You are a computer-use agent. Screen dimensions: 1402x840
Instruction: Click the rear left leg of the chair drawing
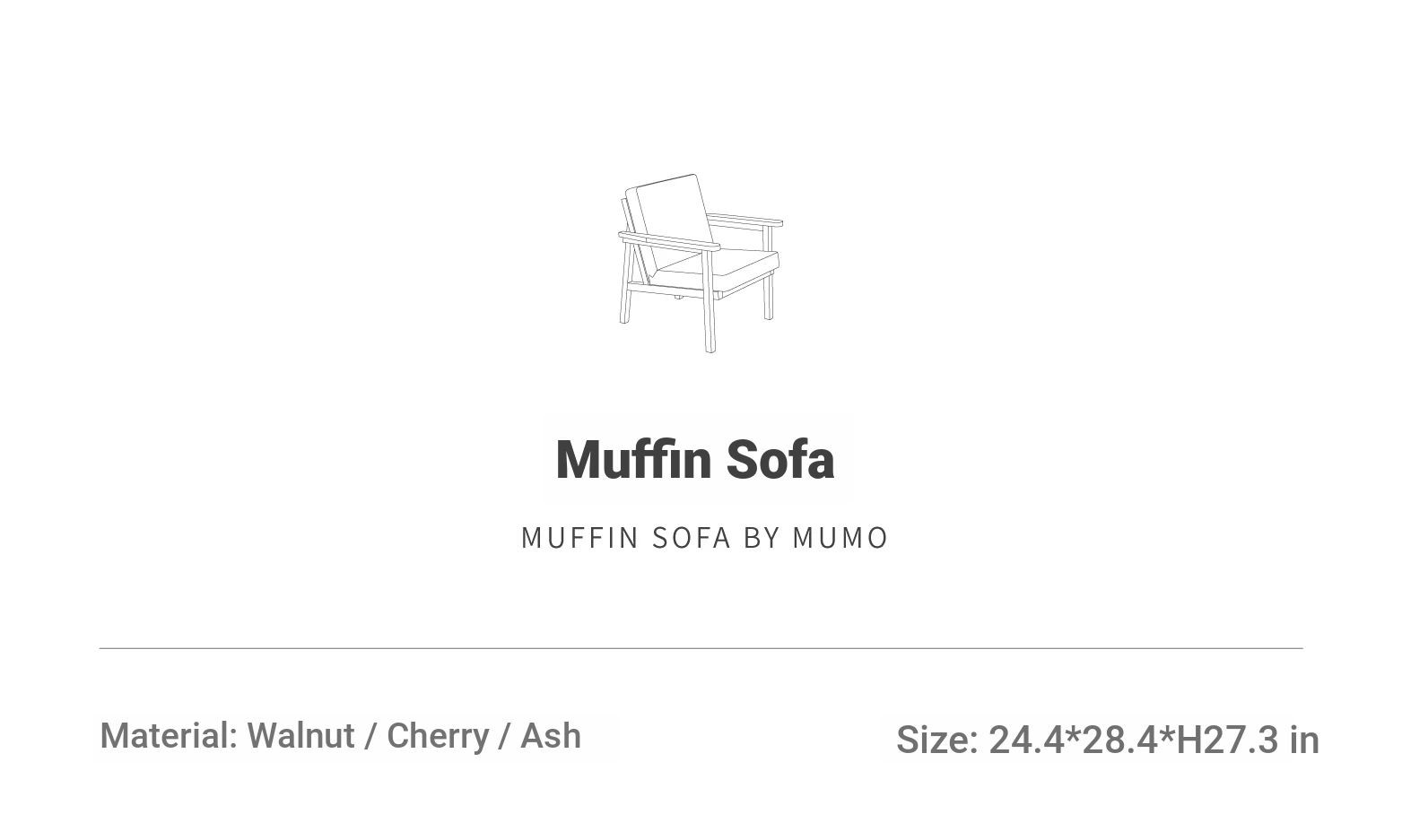click(625, 283)
